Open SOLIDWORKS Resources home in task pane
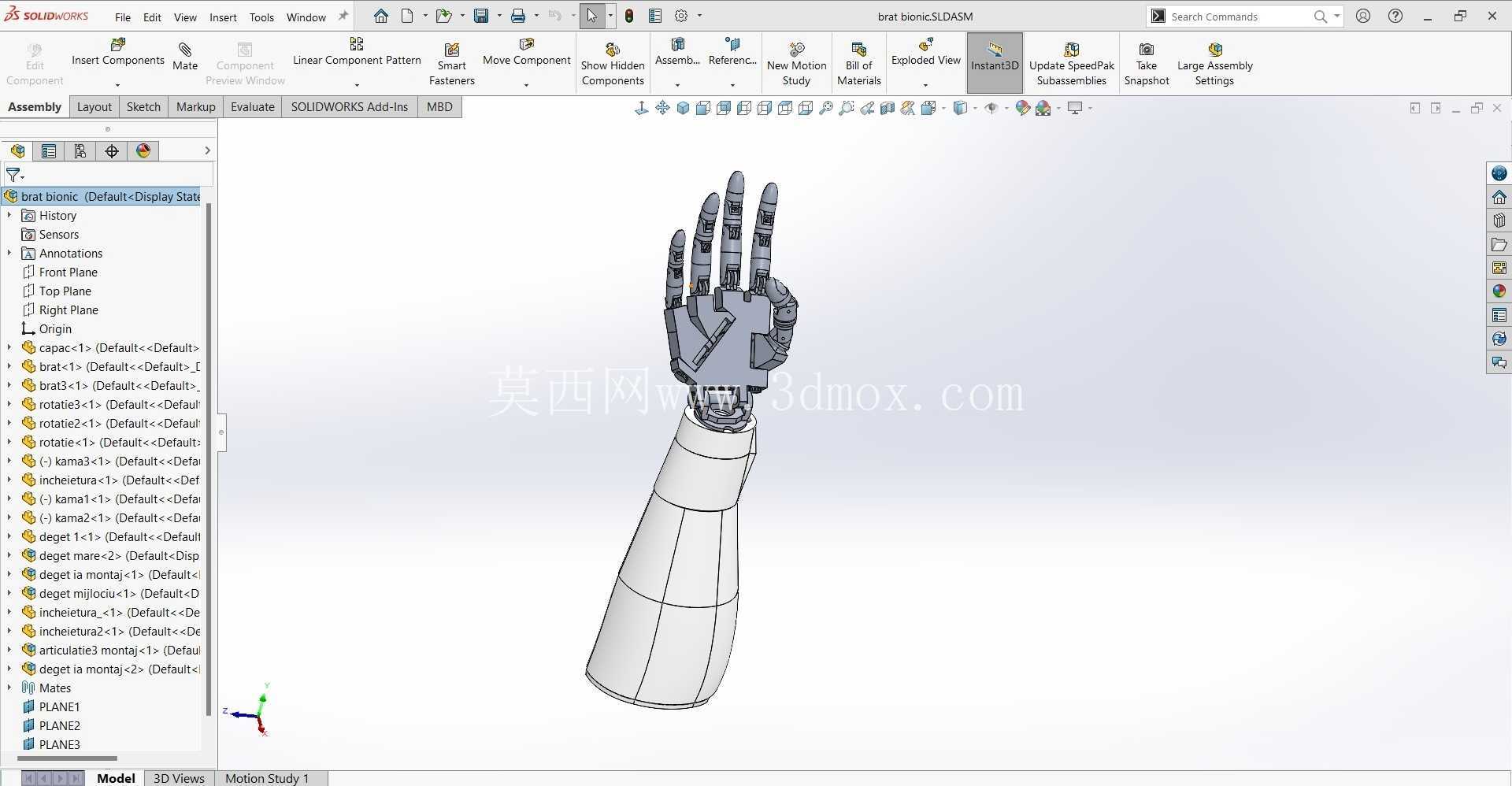 tap(1499, 197)
